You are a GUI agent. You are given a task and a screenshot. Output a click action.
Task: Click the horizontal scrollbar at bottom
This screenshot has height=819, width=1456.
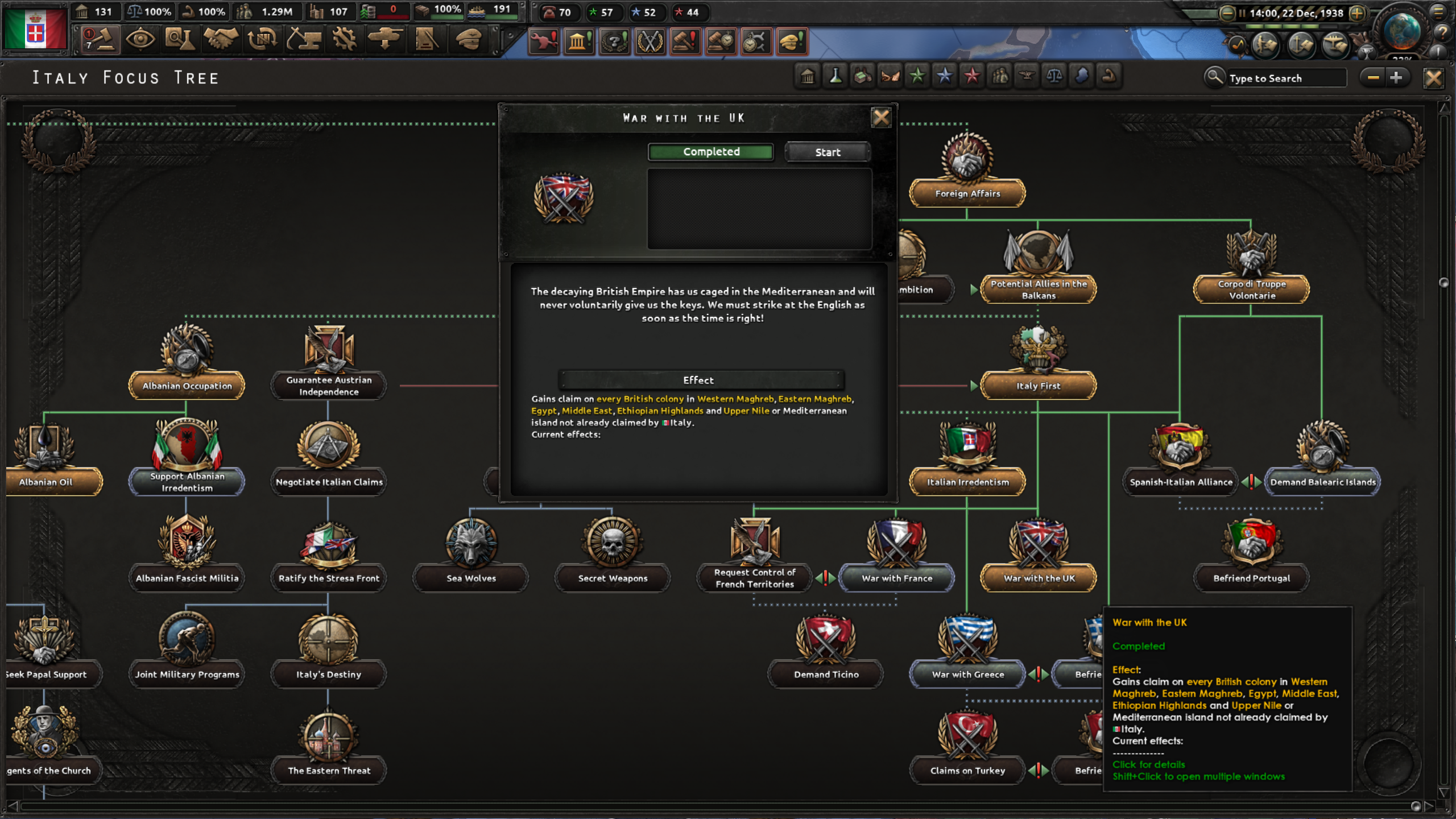pos(717,806)
